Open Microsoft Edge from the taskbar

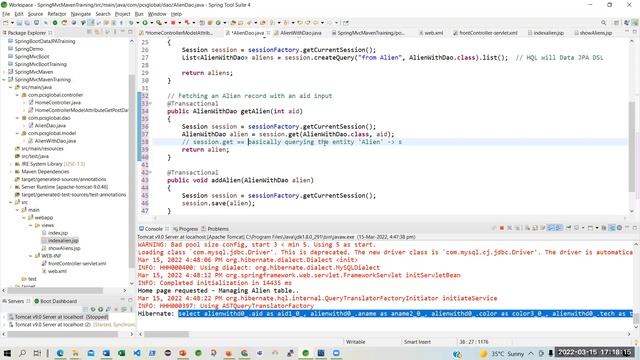[60, 353]
